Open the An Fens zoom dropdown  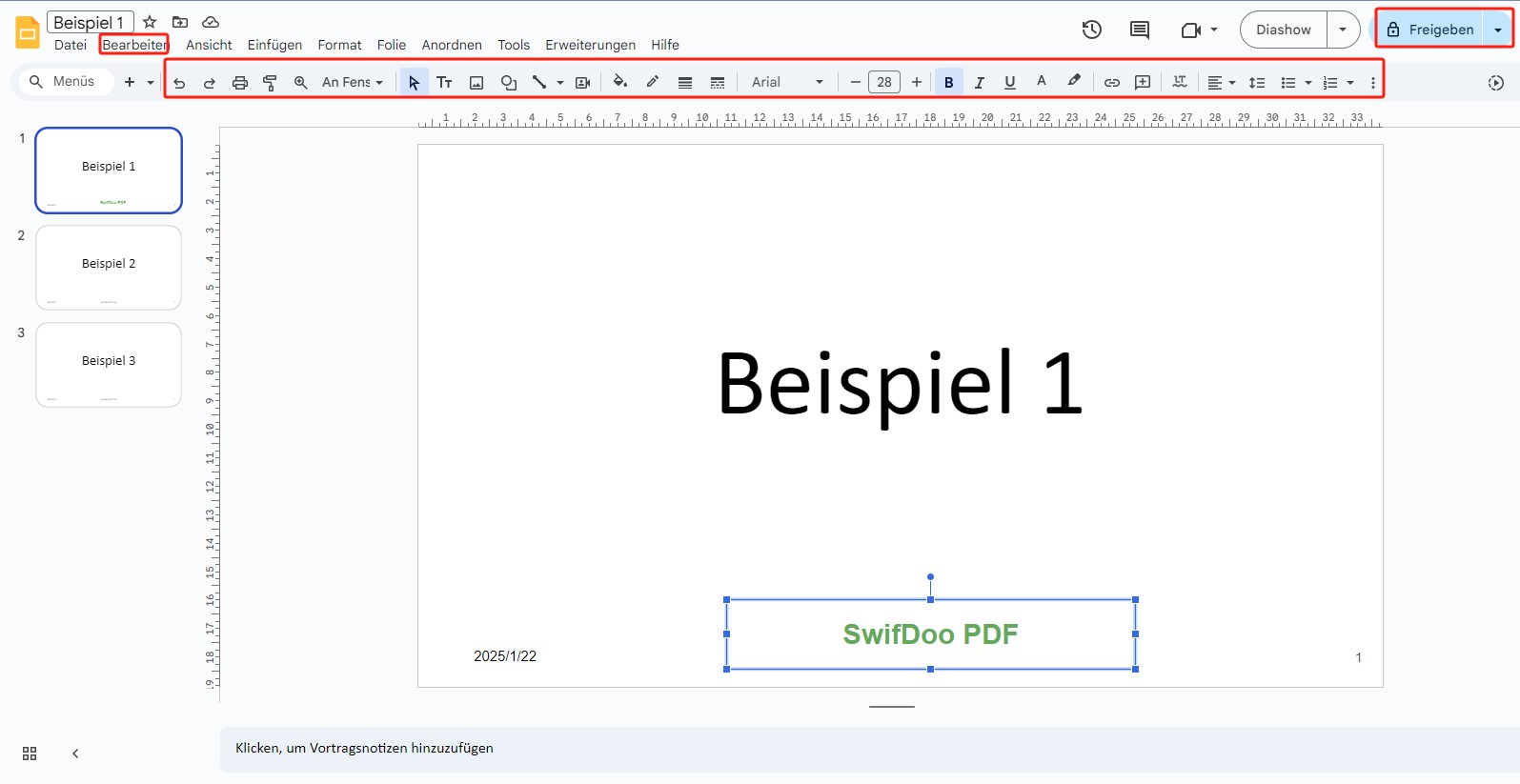coord(353,82)
